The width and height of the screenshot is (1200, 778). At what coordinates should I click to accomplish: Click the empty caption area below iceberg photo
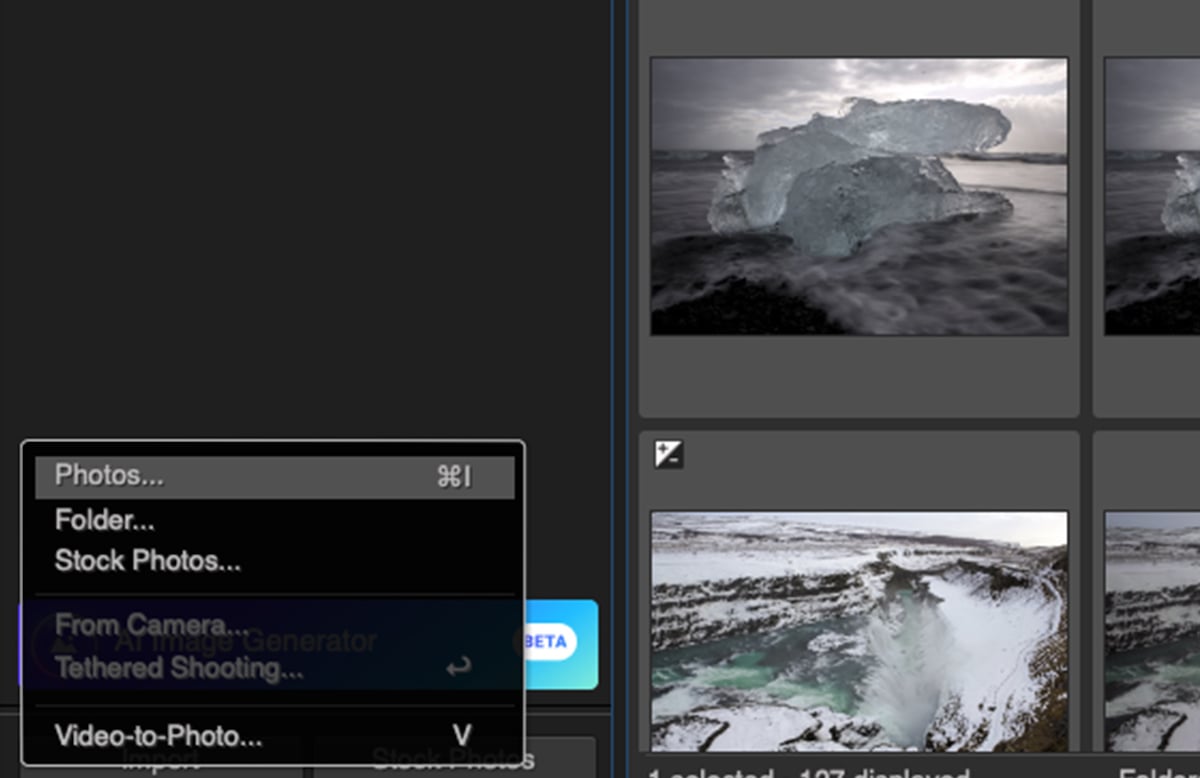(x=858, y=375)
